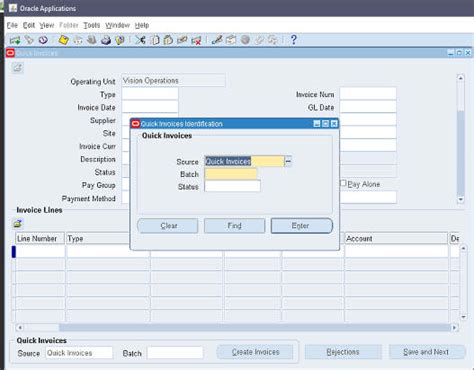Click the folder icon above Operating Unit

tap(18, 68)
